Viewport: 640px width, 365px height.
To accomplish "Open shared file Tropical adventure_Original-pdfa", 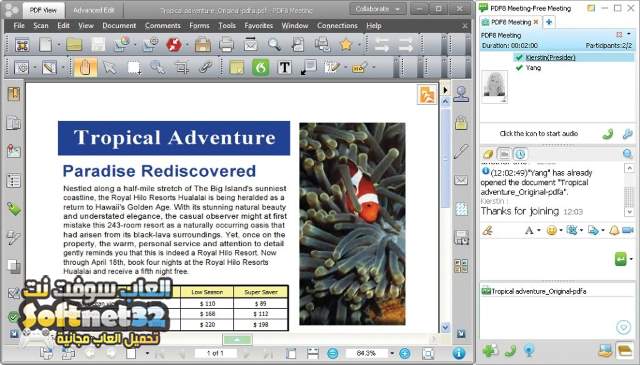I will pyautogui.click(x=539, y=292).
